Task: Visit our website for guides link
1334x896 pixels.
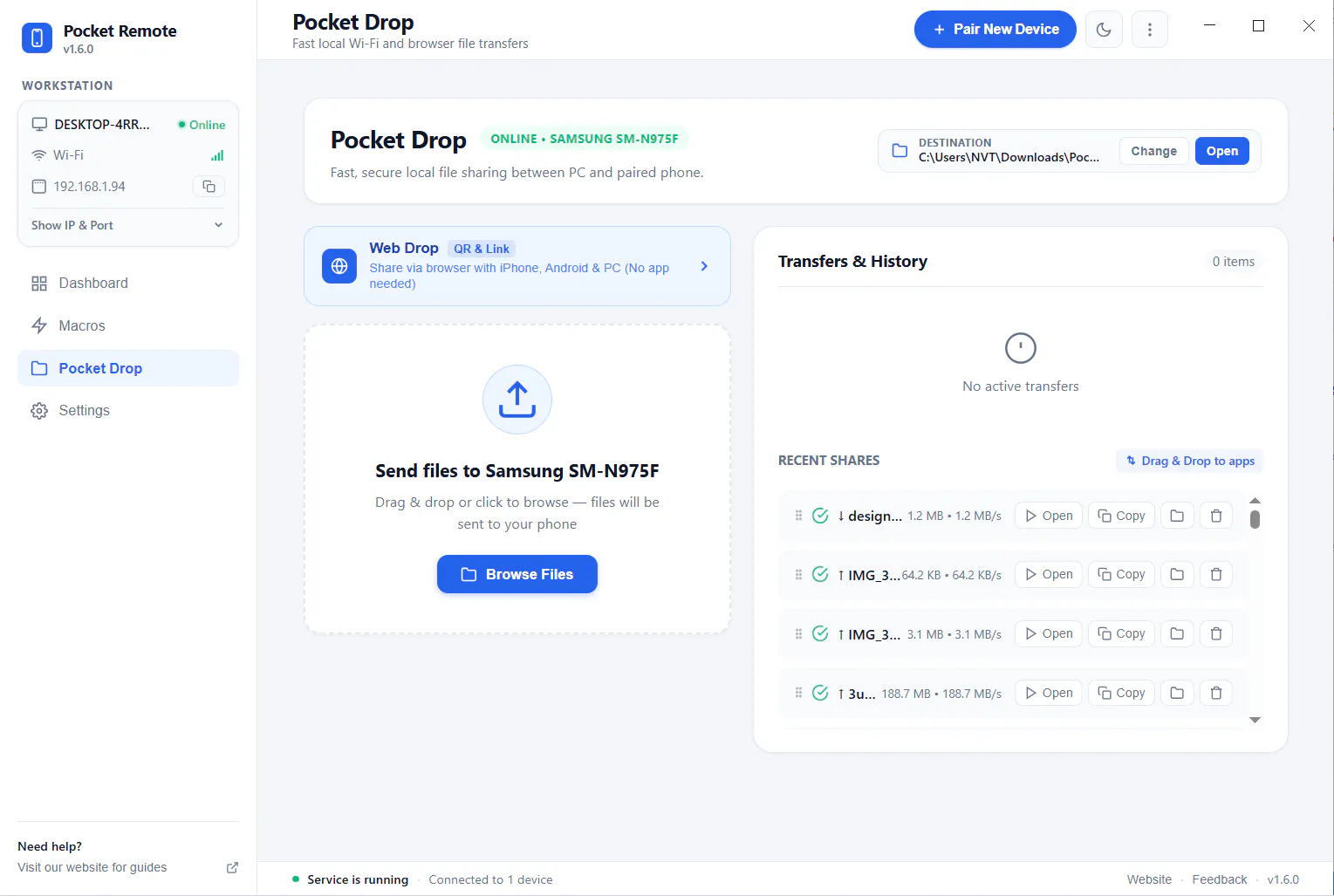Action: (92, 867)
